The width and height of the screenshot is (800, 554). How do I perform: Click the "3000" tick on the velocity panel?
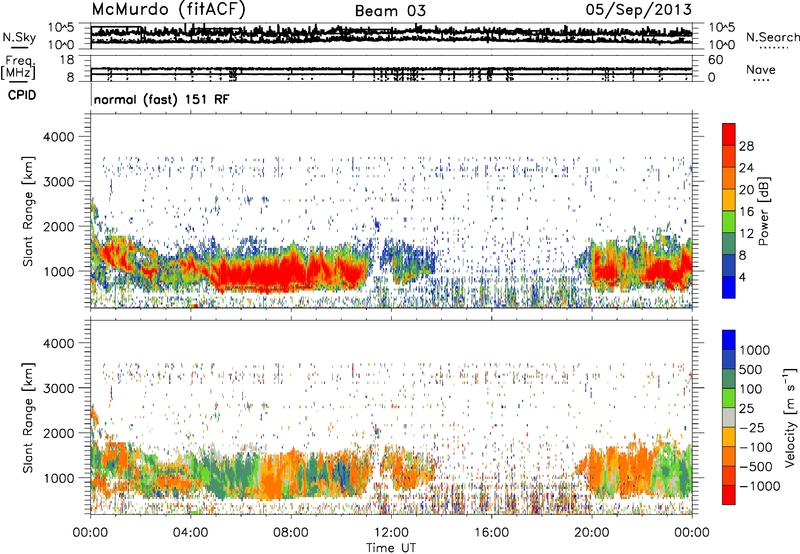[58, 388]
